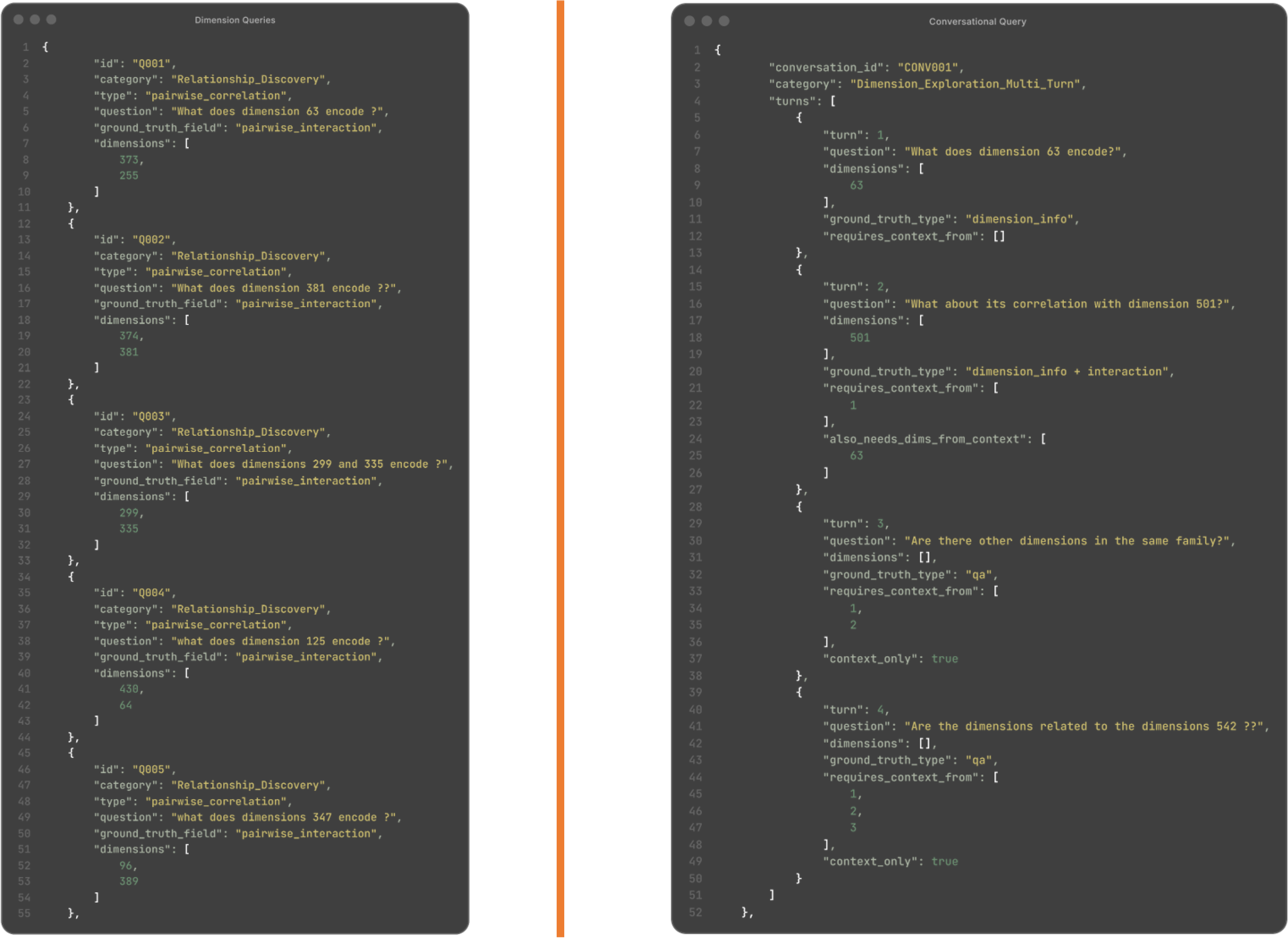Click the "turn": 4 line

click(857, 710)
